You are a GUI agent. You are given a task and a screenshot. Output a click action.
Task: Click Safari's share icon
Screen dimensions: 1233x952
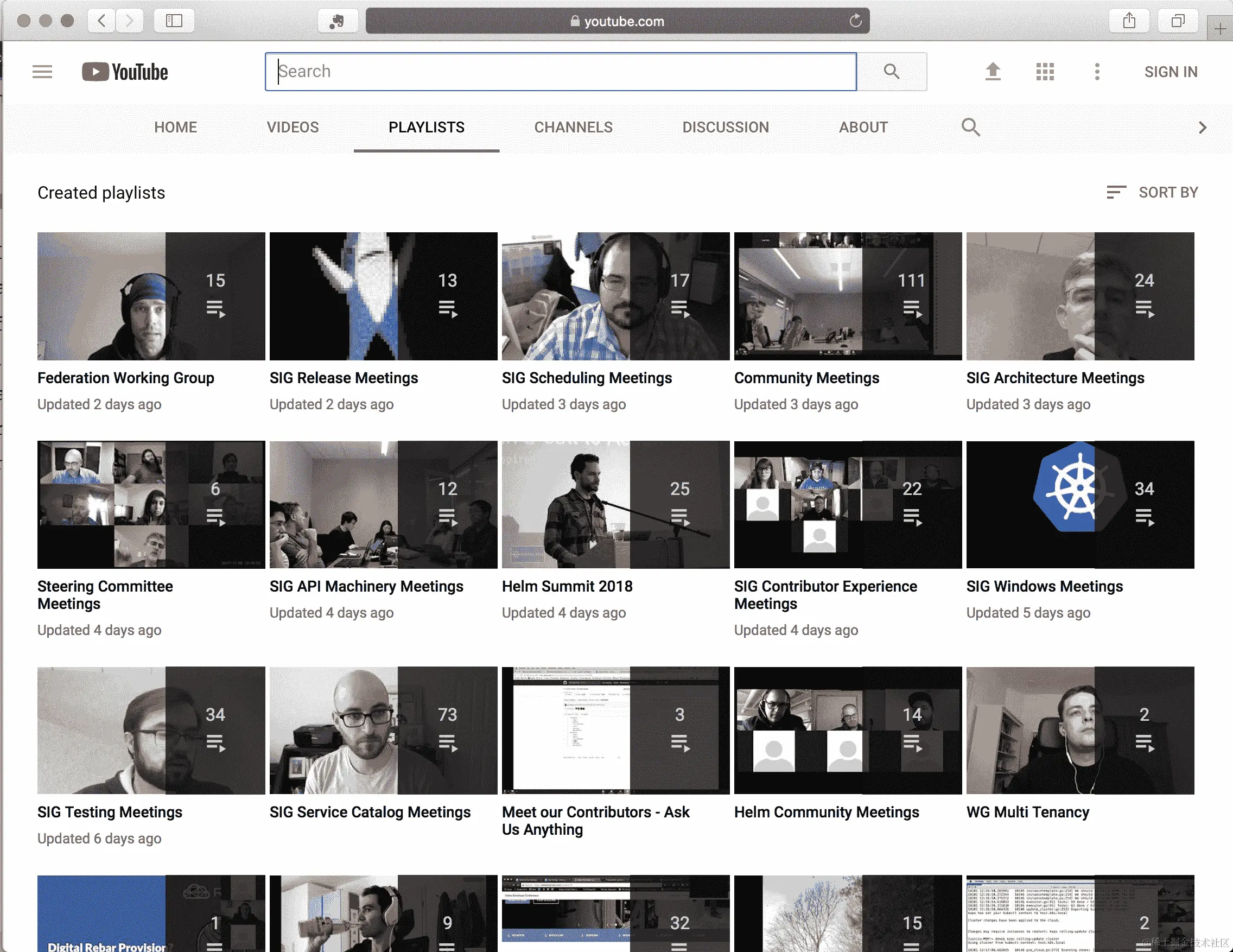(x=1129, y=21)
